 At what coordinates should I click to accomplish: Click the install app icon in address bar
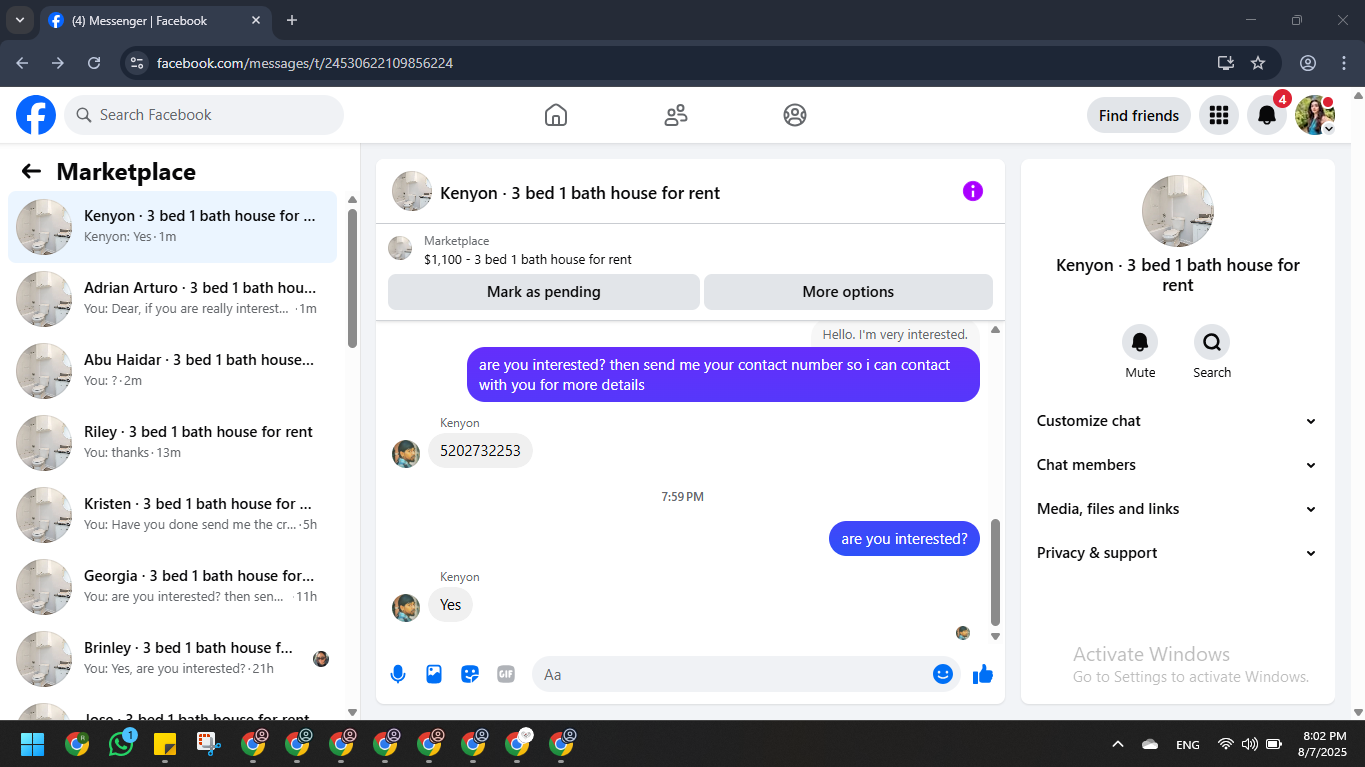[1226, 63]
